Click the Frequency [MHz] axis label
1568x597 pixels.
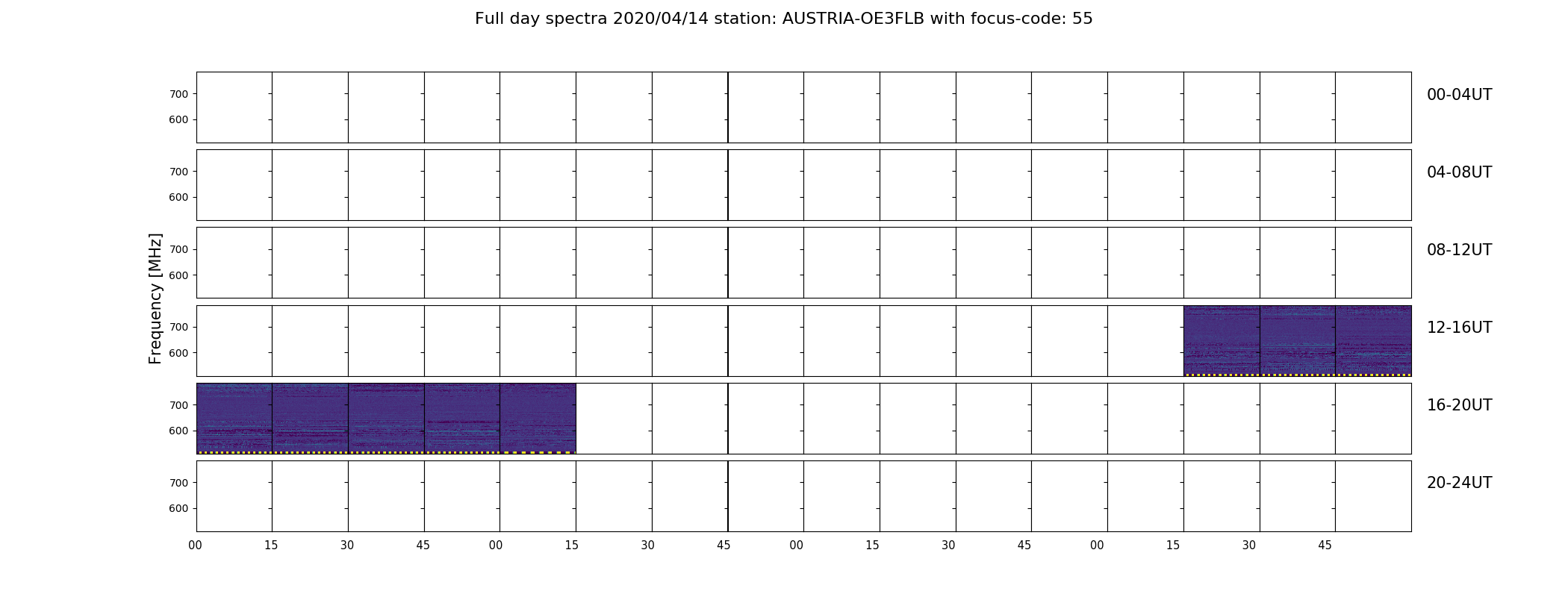[x=155, y=298]
